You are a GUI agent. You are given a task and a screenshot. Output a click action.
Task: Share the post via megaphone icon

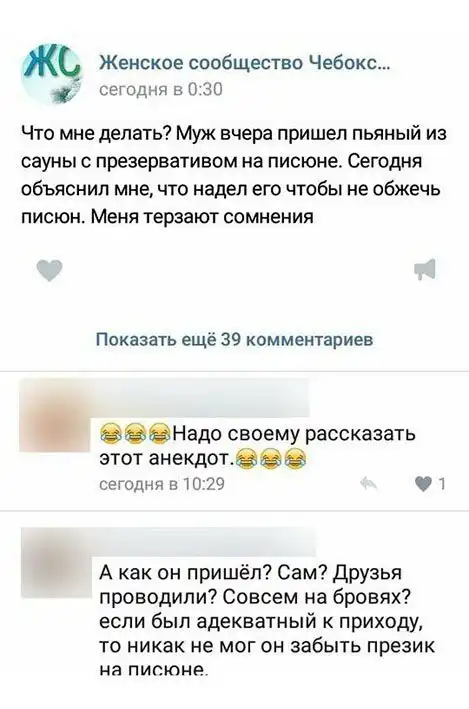tap(425, 269)
